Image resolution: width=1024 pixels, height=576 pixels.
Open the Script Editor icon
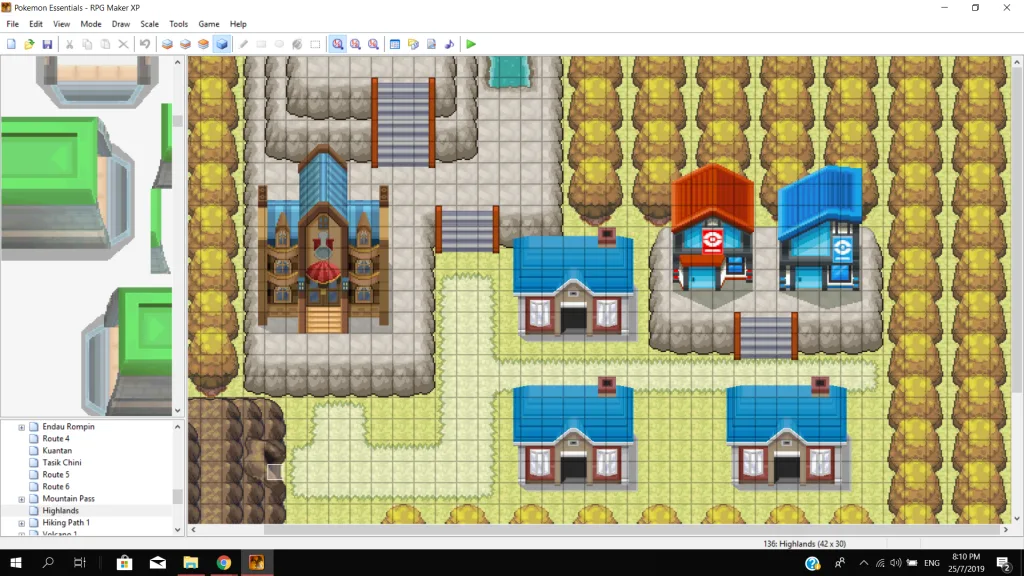(431, 44)
